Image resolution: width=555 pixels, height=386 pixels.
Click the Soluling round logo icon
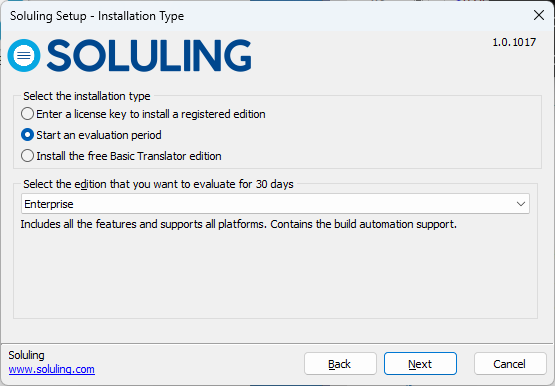[24, 56]
